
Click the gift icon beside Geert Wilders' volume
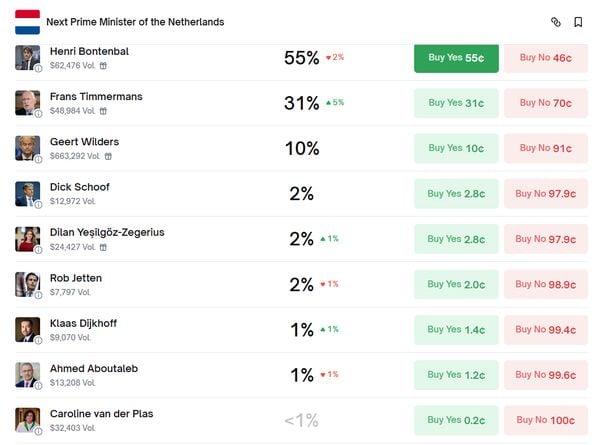[x=109, y=156]
